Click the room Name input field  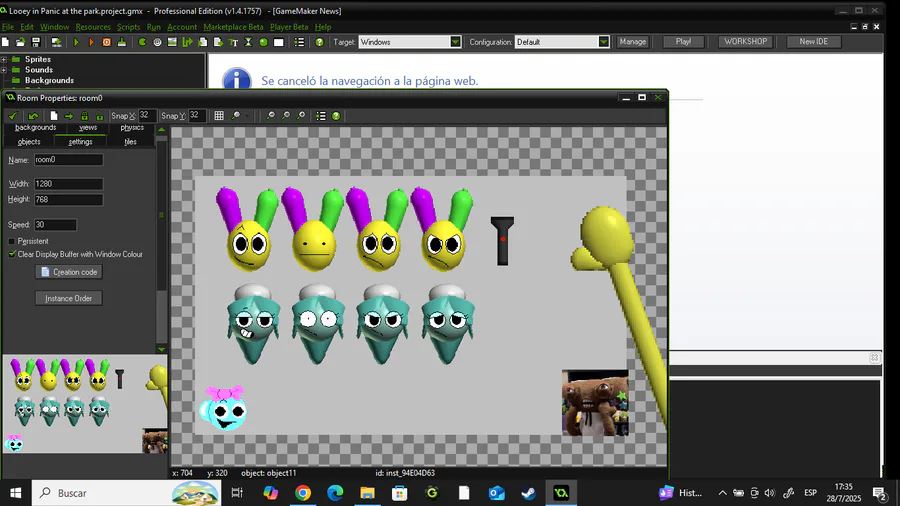pos(68,160)
